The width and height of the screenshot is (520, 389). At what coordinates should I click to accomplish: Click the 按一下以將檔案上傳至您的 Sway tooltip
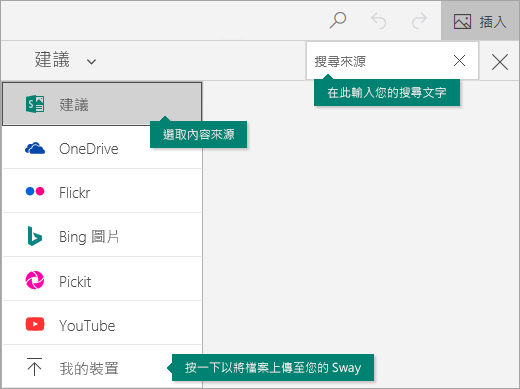273,368
